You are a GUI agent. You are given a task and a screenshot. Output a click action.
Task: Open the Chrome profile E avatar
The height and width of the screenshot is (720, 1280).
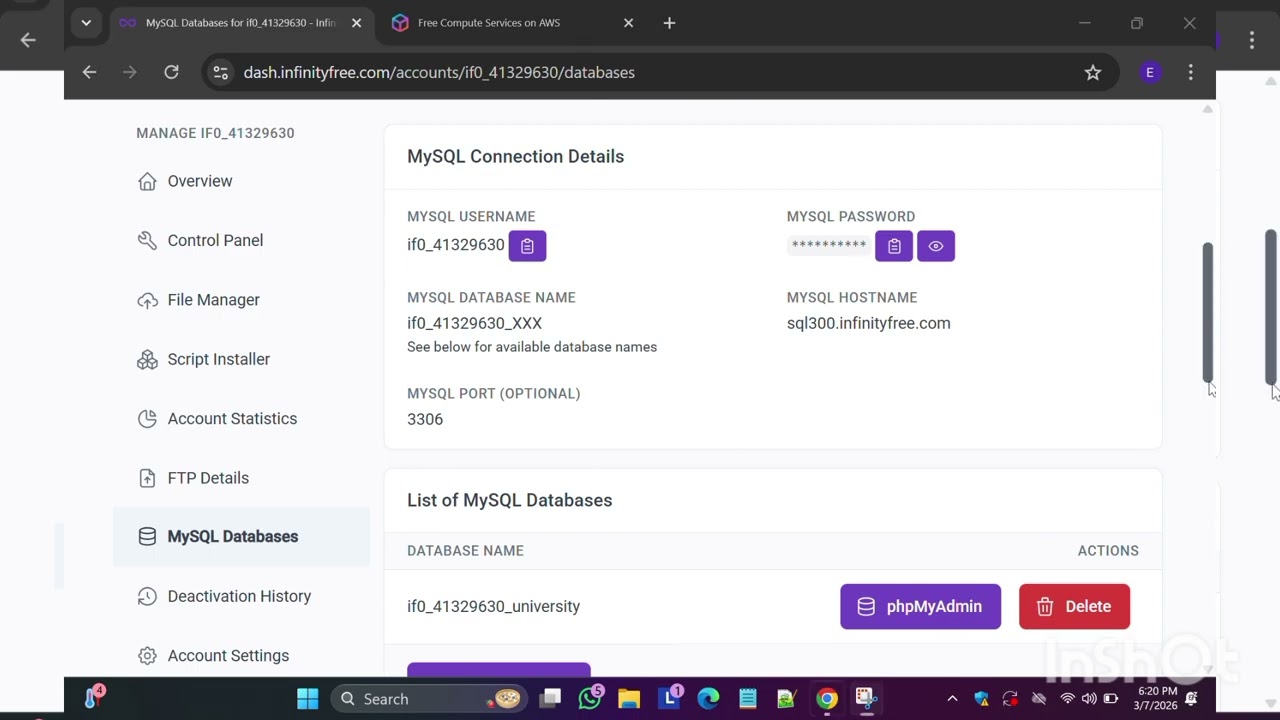point(1150,72)
